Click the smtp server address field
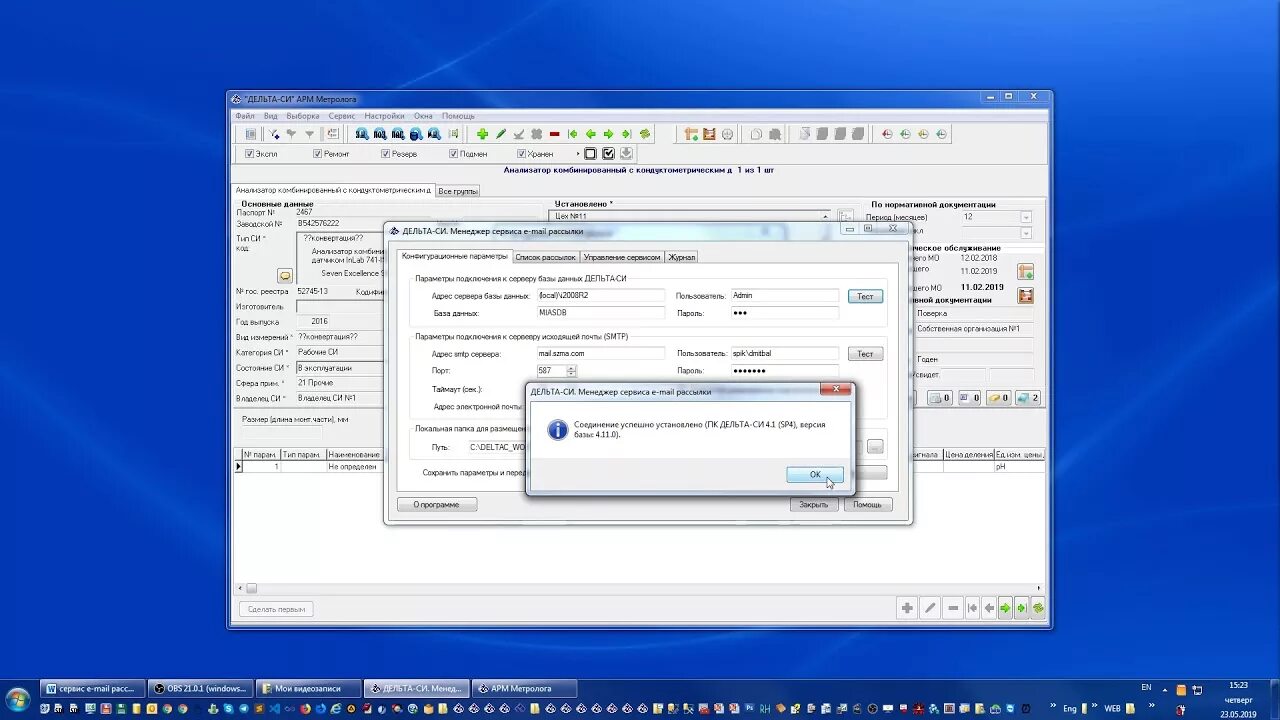Screen dimensions: 1280x720 tap(600, 353)
